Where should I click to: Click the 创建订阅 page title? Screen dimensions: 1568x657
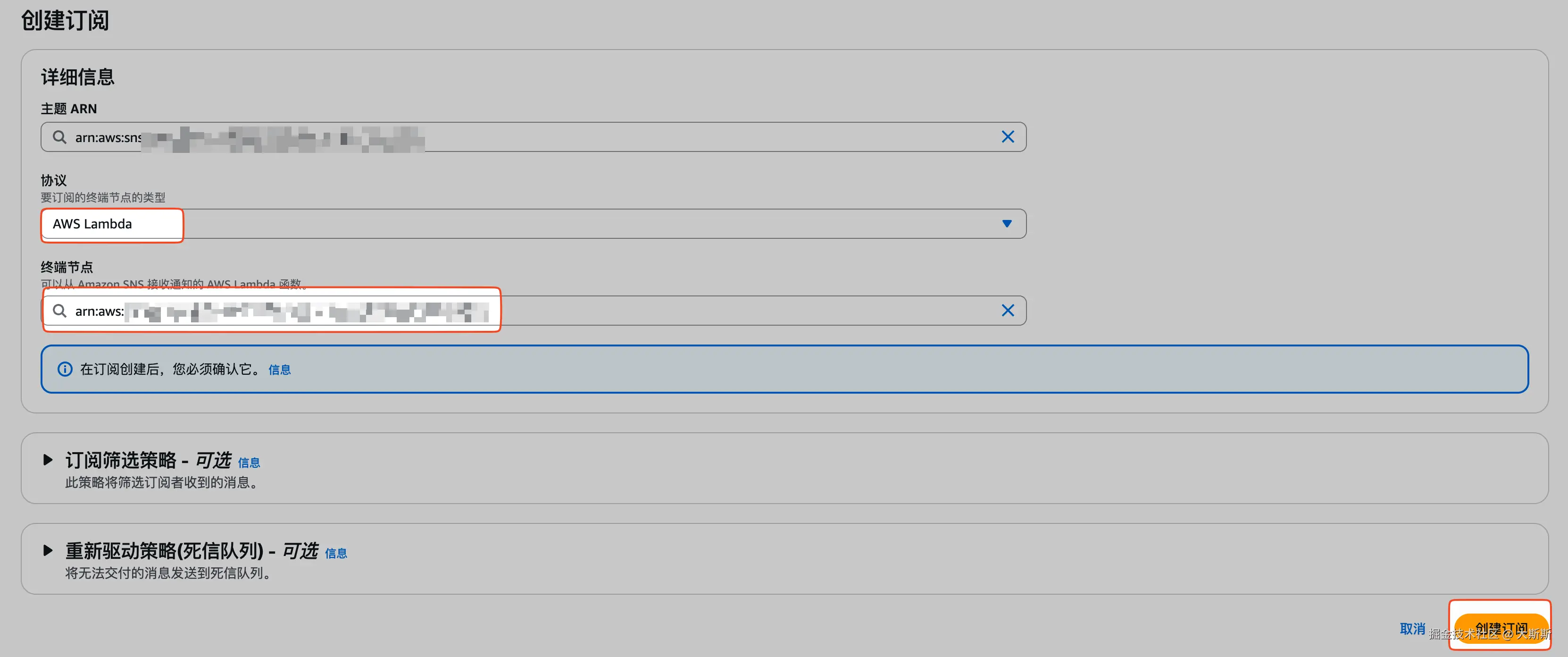coord(65,20)
